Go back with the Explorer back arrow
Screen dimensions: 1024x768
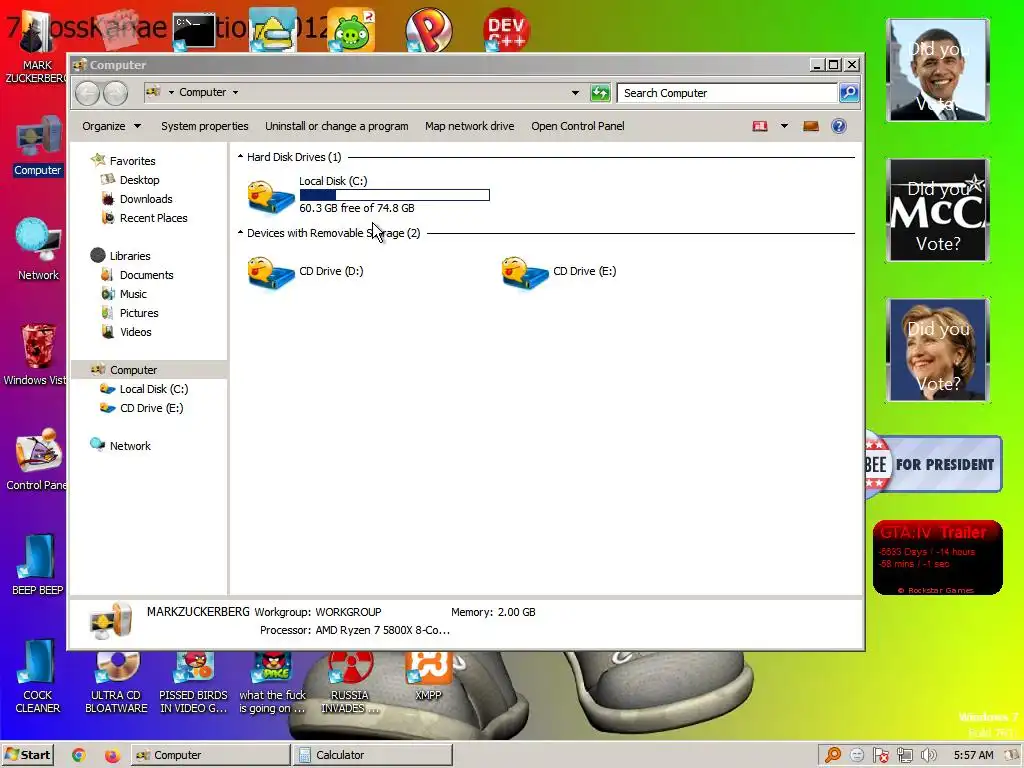(x=88, y=93)
